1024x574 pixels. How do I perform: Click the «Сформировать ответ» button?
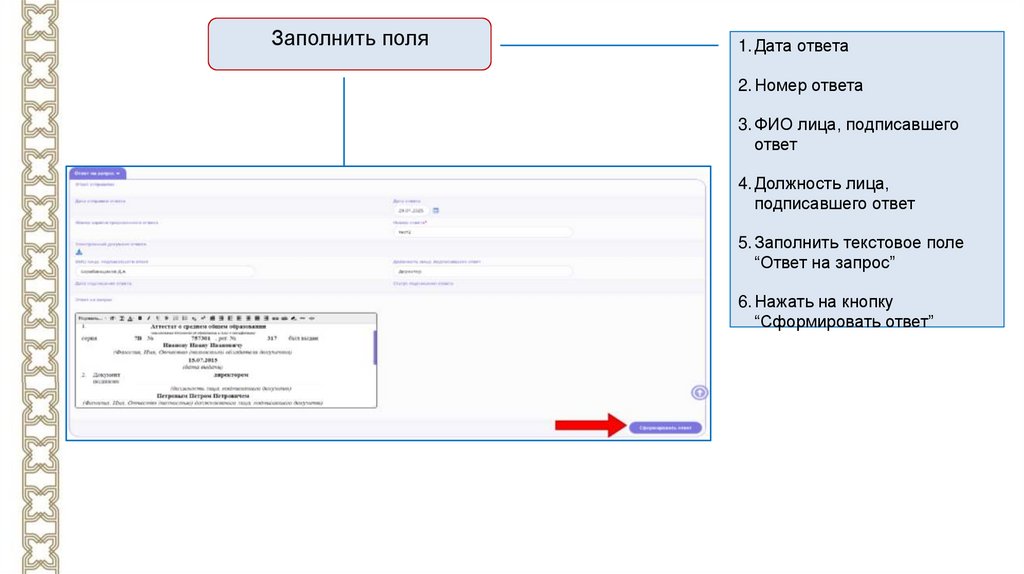pos(665,428)
